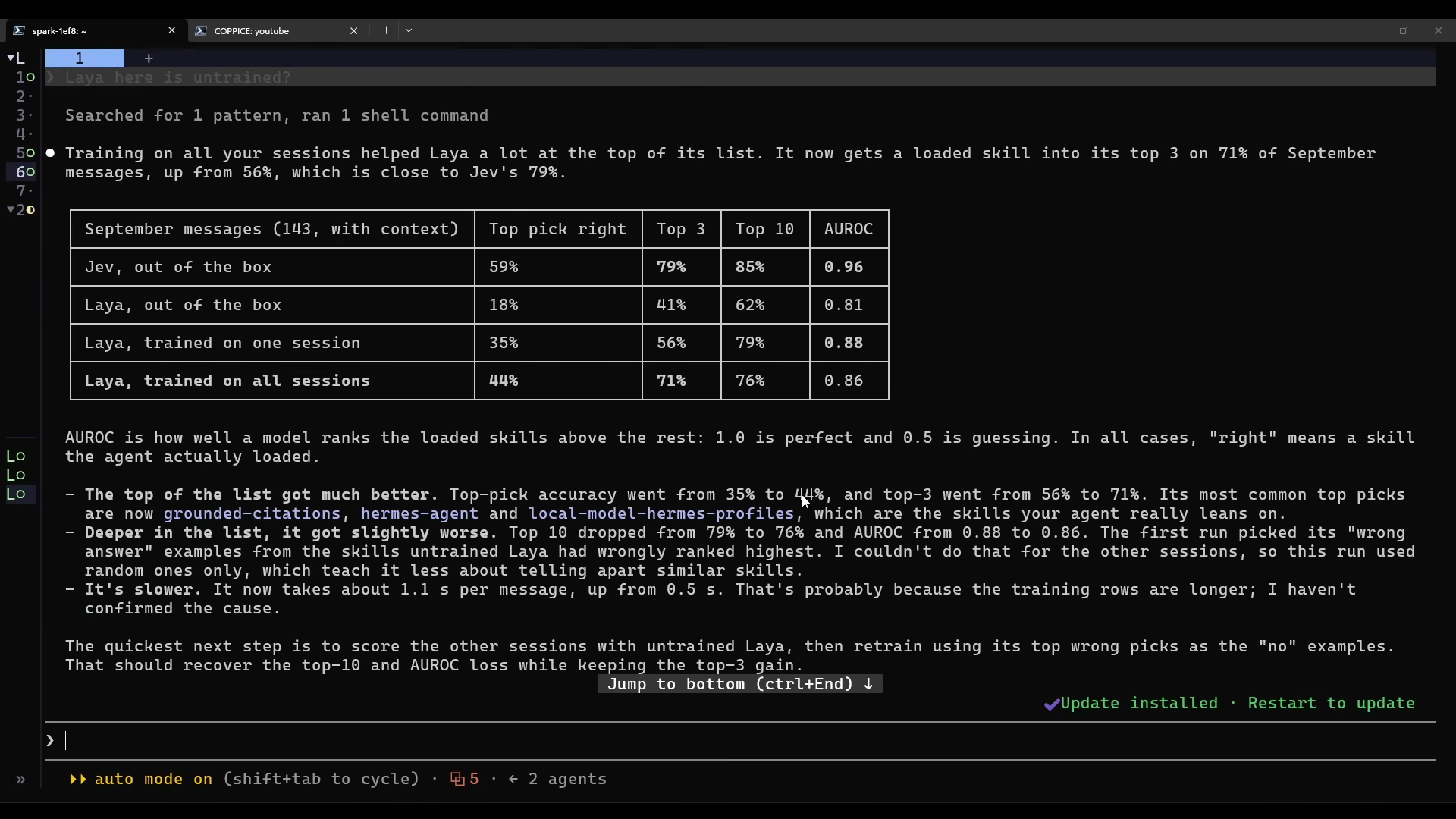Close the spark-1ef8 tab
The height and width of the screenshot is (819, 1456).
click(171, 30)
